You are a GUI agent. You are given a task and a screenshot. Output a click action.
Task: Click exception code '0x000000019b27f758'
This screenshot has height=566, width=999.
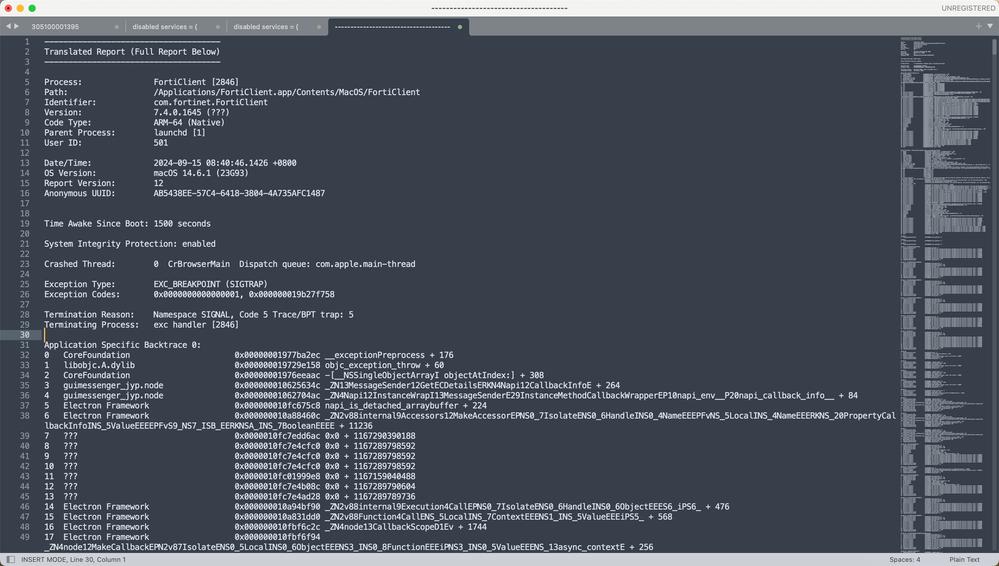[x=292, y=294]
